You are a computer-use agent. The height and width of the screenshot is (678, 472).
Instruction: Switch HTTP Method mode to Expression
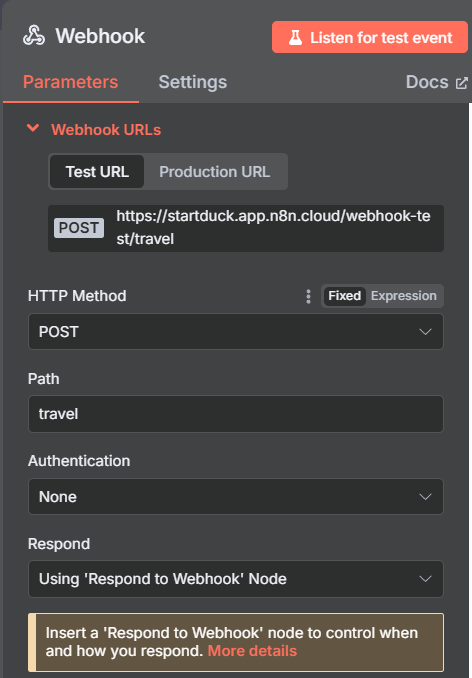click(404, 296)
